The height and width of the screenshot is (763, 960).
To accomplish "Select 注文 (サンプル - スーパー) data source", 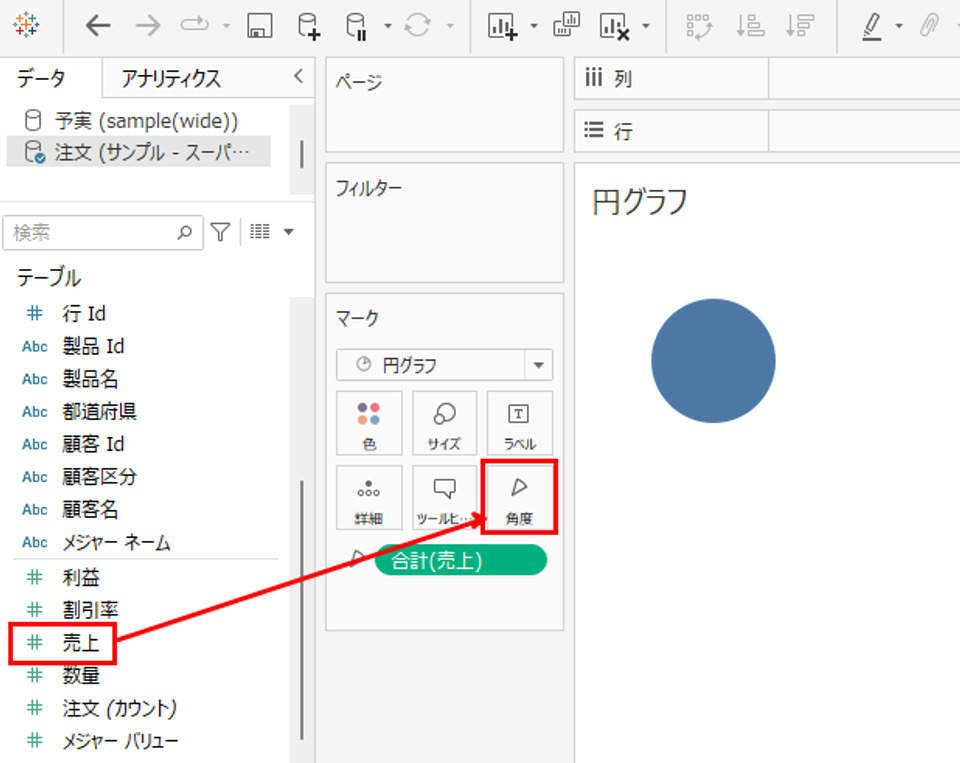I will click(138, 151).
